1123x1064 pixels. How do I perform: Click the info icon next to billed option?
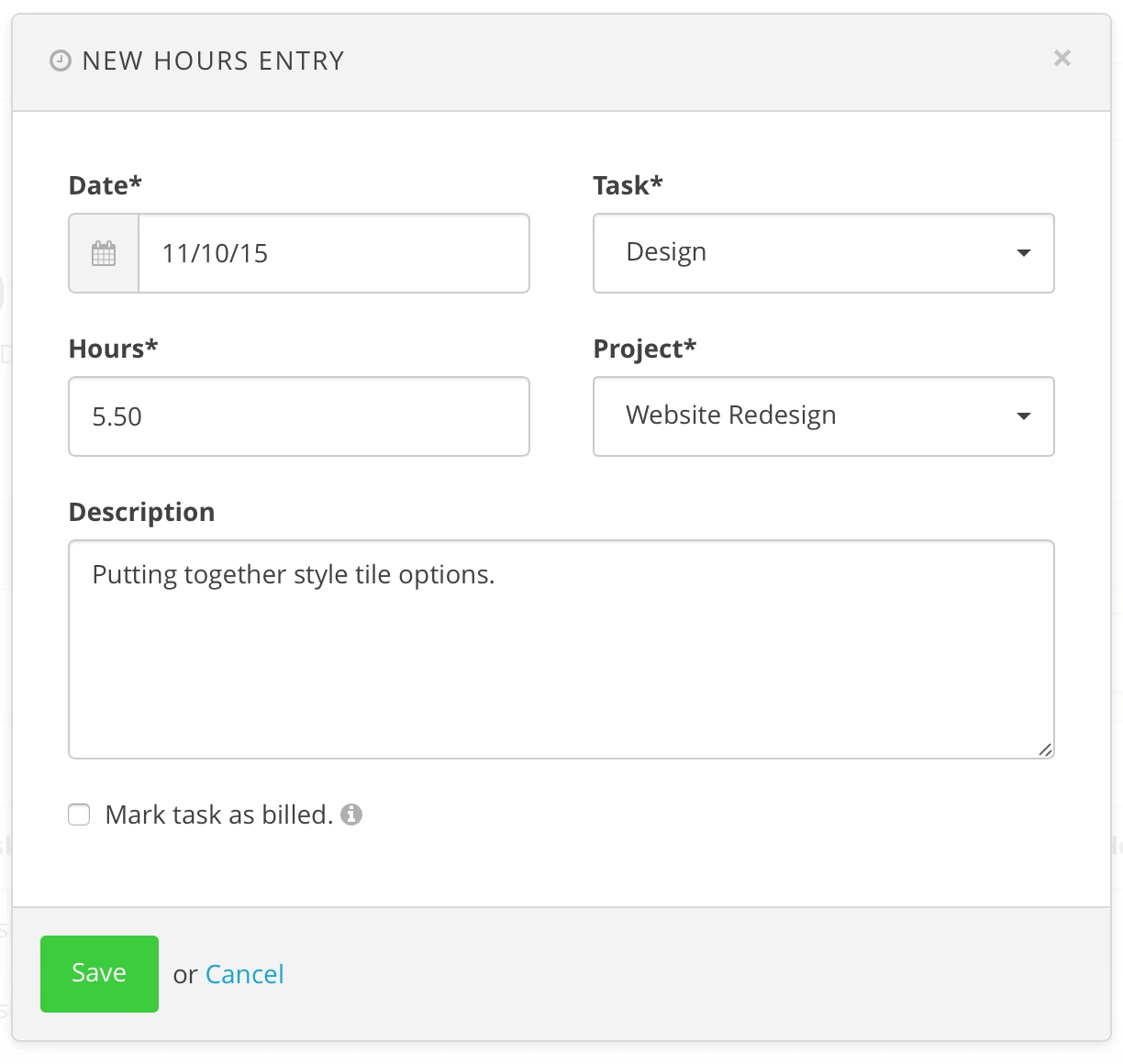pyautogui.click(x=351, y=815)
